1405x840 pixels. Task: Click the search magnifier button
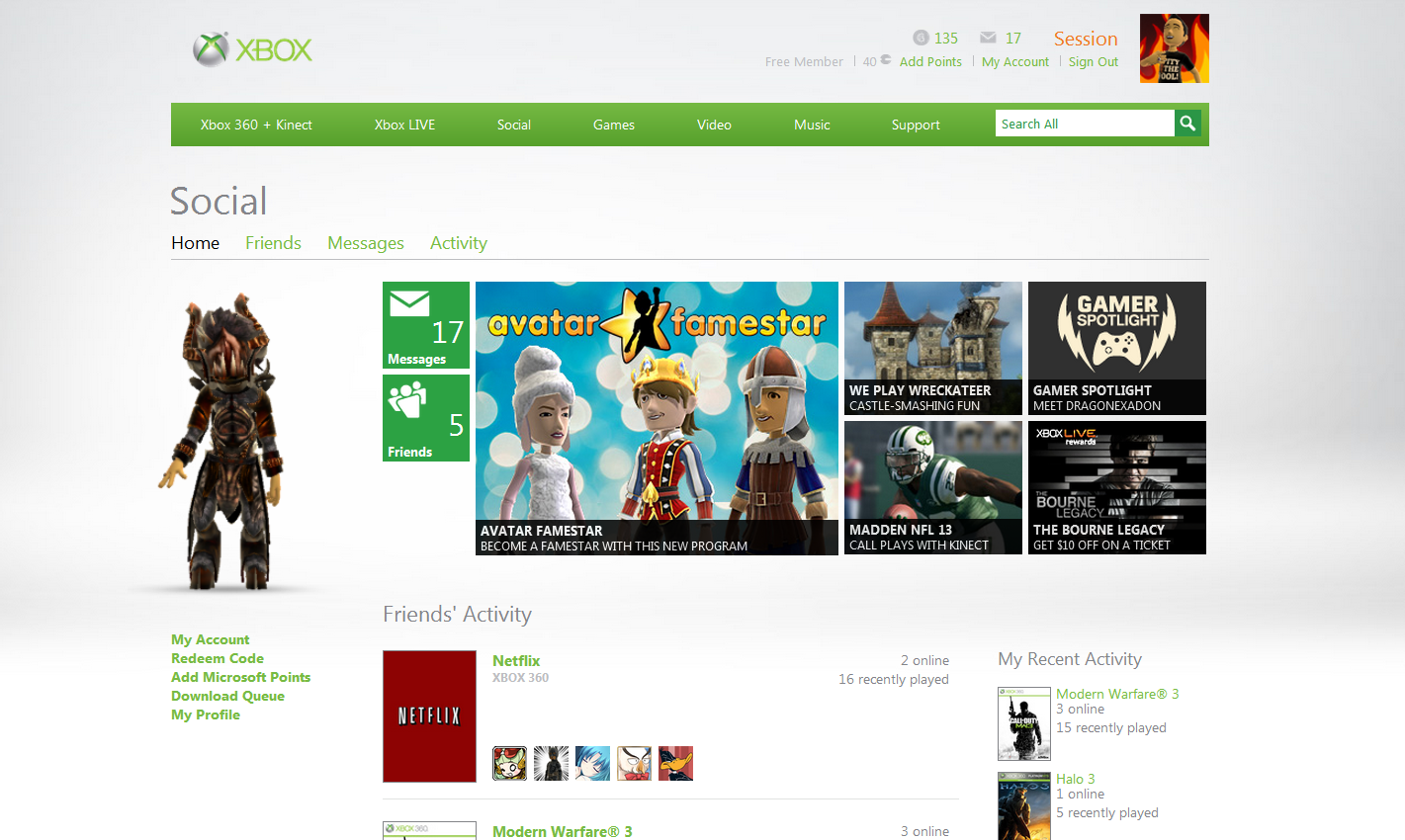[x=1187, y=124]
